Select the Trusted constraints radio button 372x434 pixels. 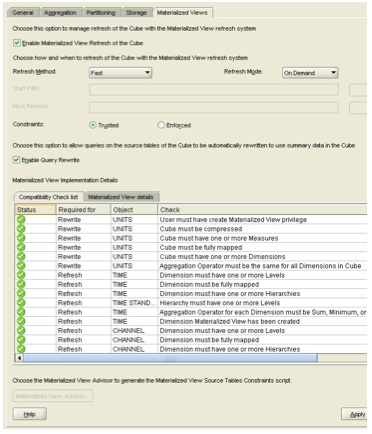[x=93, y=125]
